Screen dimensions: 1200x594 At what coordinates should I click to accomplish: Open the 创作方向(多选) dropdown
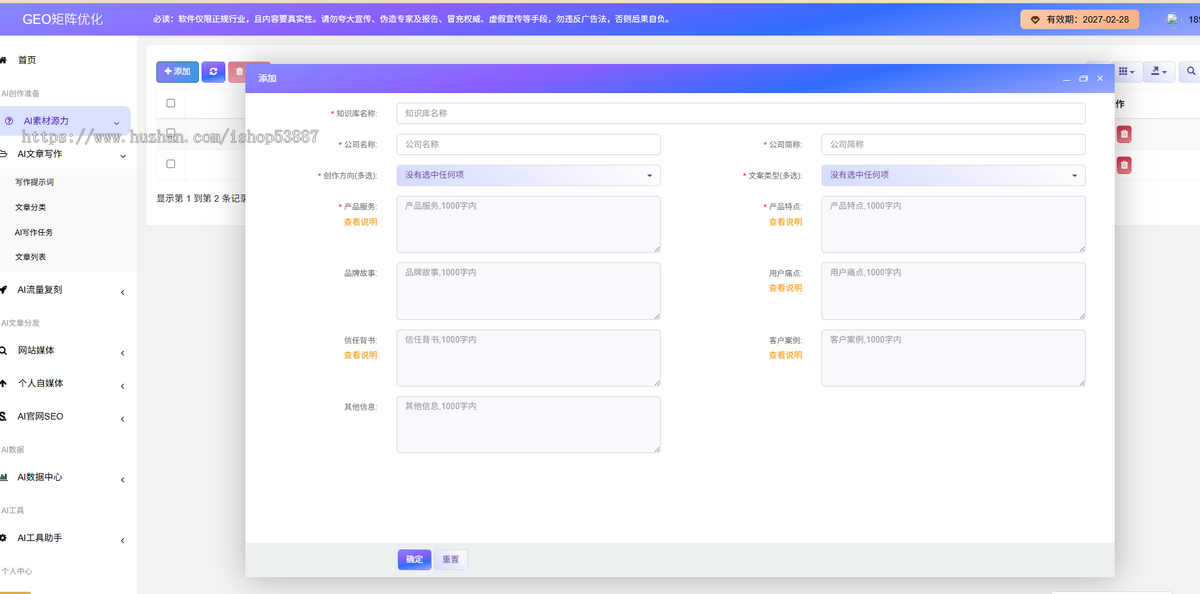click(x=529, y=175)
